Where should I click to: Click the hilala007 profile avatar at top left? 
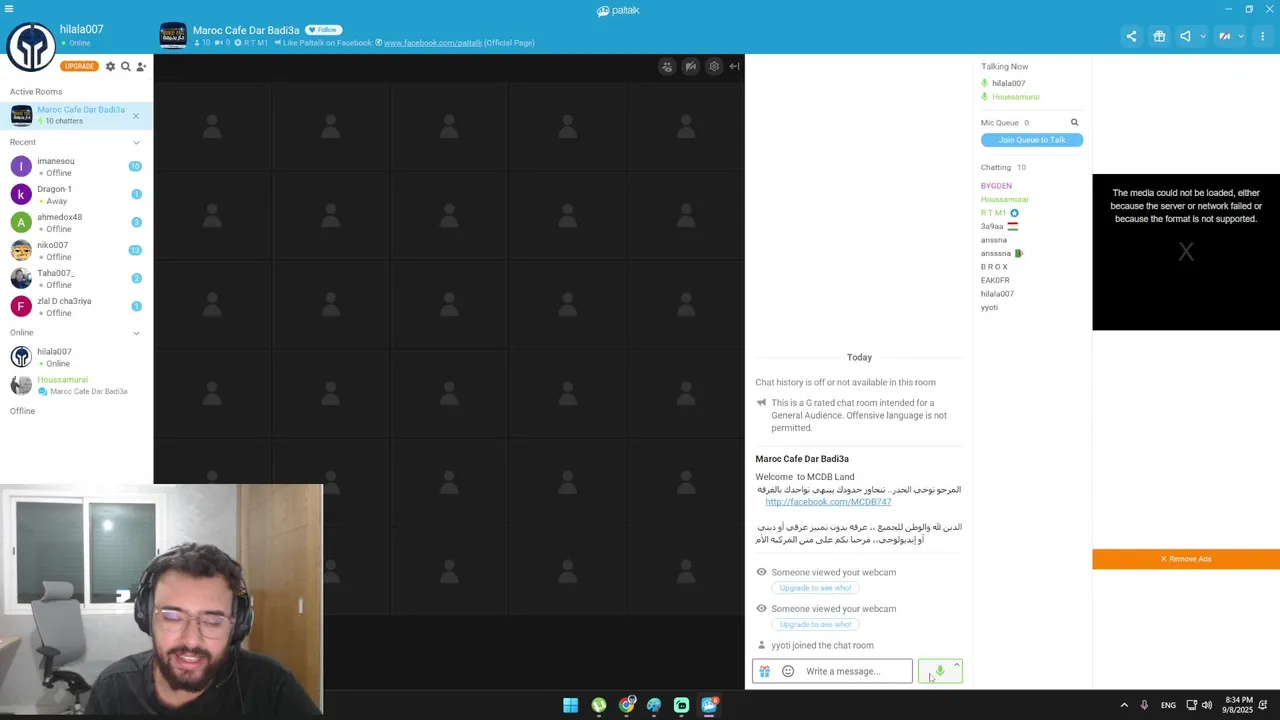[x=31, y=46]
